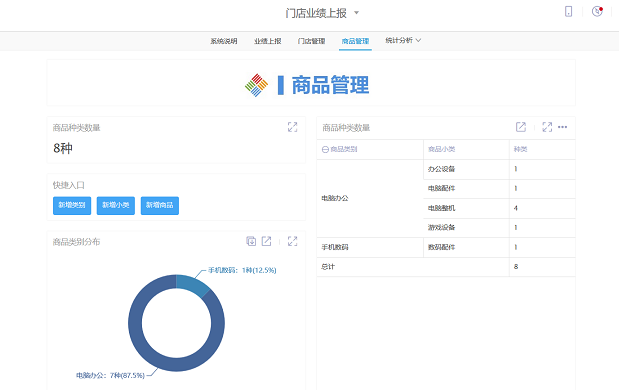Click the 手机数码: 1种(12.5%) chart label

click(x=242, y=270)
